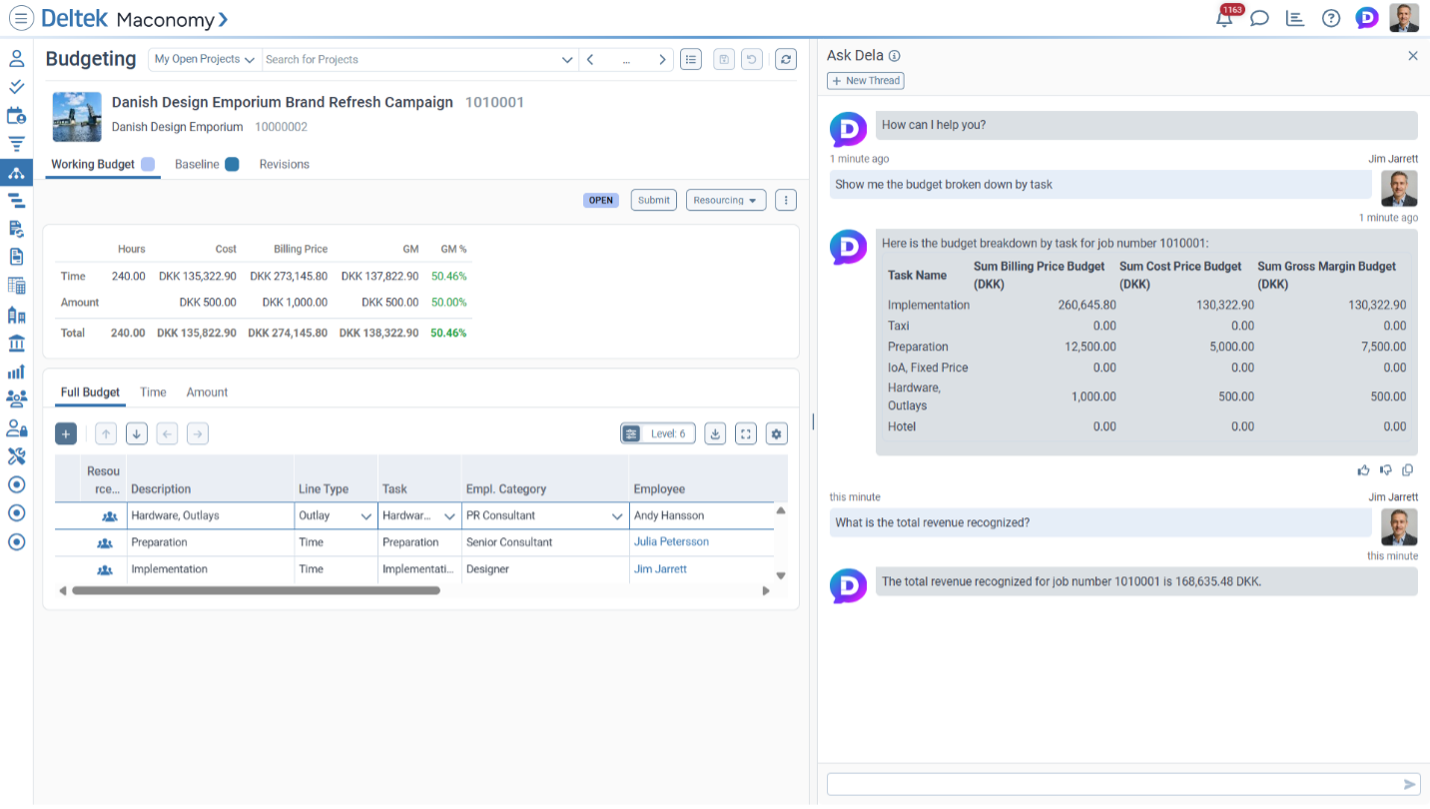Image resolution: width=1430 pixels, height=809 pixels.
Task: Switch to the Baseline tab
Action: point(197,164)
